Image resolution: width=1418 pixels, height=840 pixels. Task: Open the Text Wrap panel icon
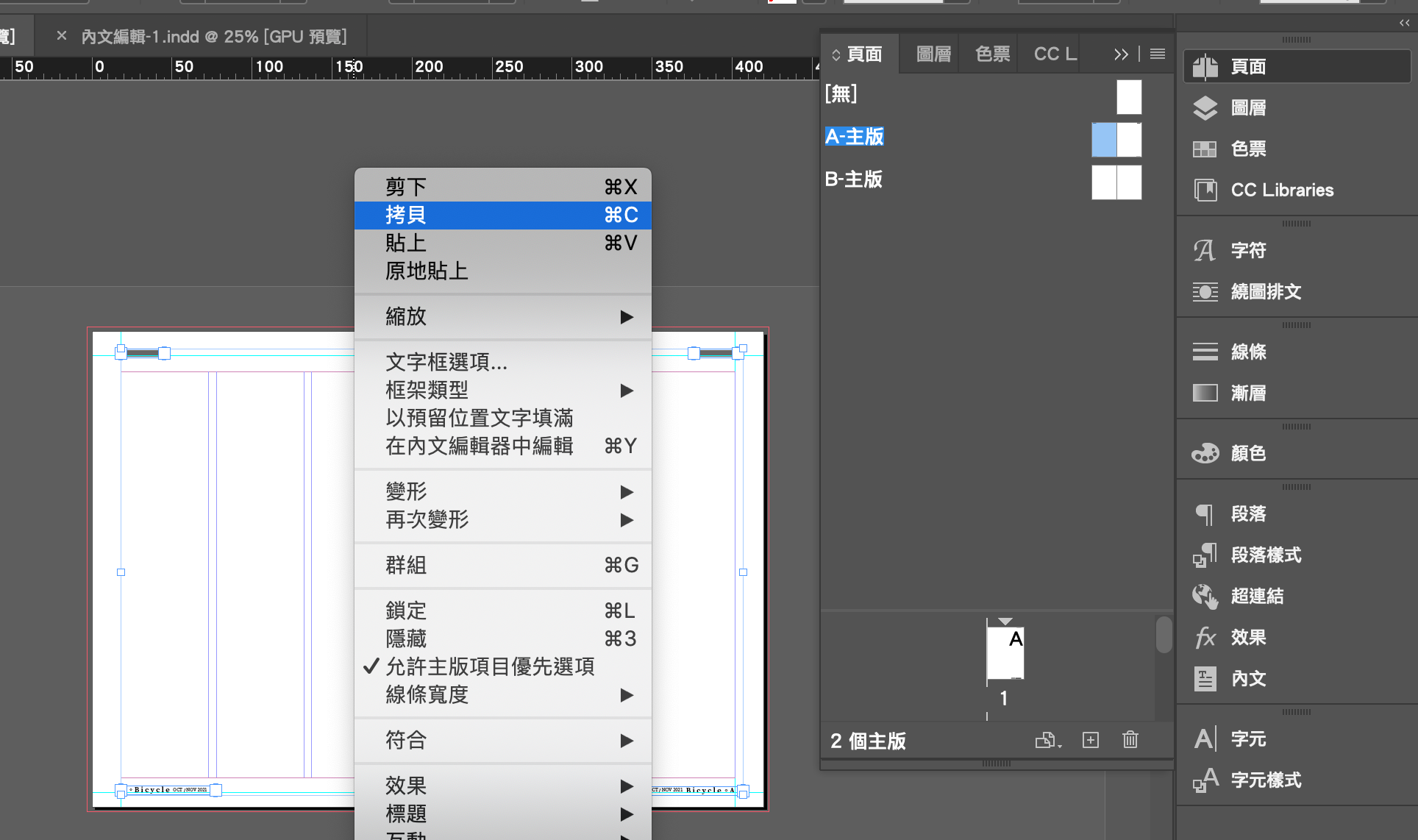click(1205, 292)
